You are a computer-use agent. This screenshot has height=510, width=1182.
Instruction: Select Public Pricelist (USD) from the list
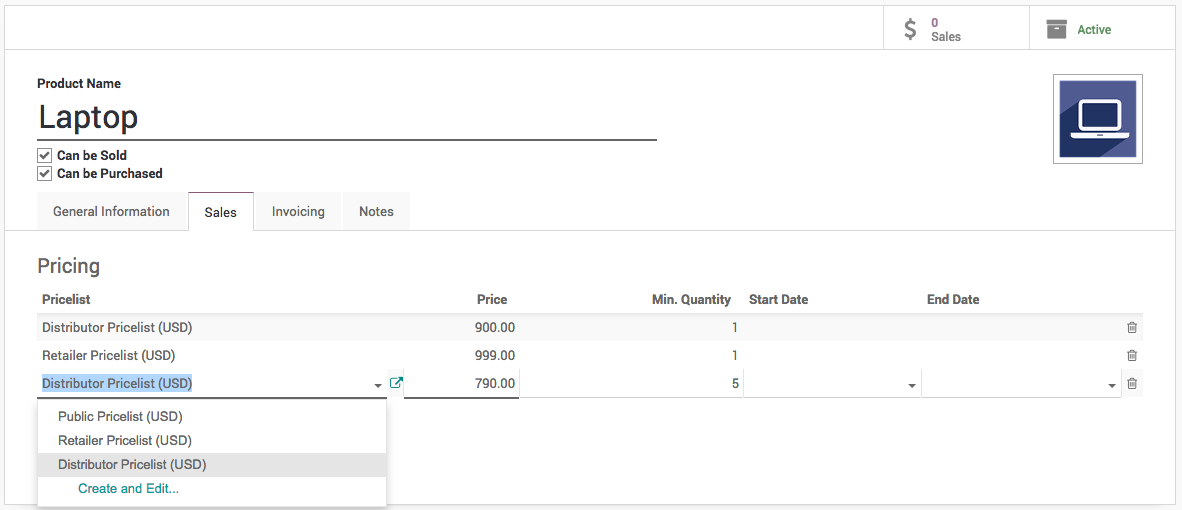pyautogui.click(x=120, y=416)
